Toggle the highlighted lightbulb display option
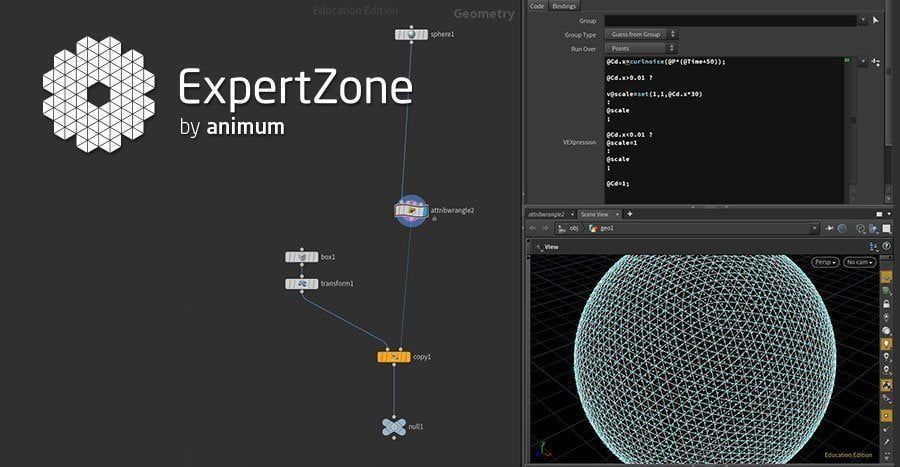 pos(886,344)
